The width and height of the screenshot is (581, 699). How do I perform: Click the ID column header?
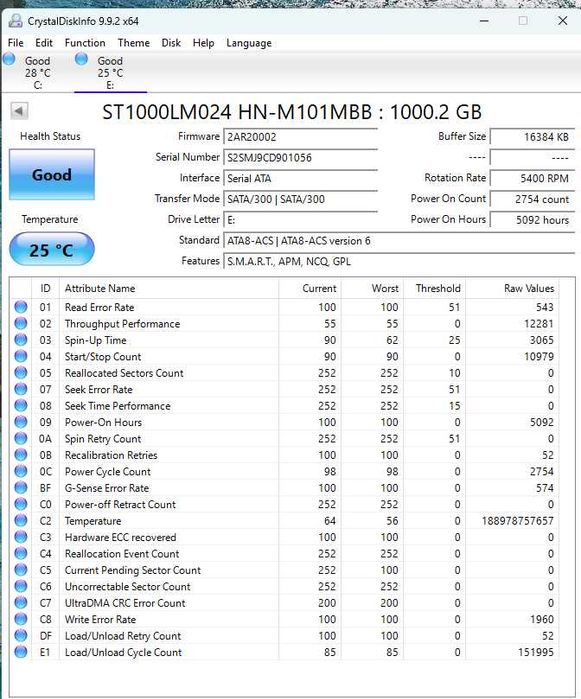click(x=45, y=288)
